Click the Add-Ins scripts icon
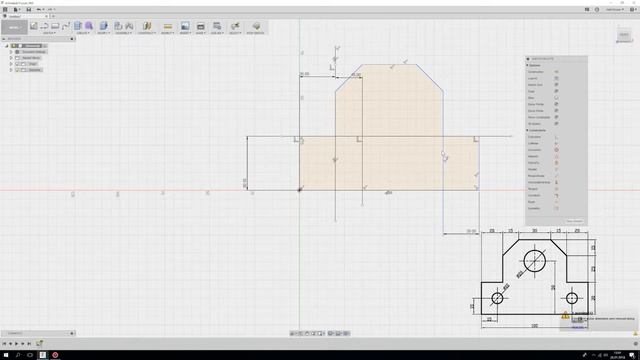The image size is (640, 360). 217,26
